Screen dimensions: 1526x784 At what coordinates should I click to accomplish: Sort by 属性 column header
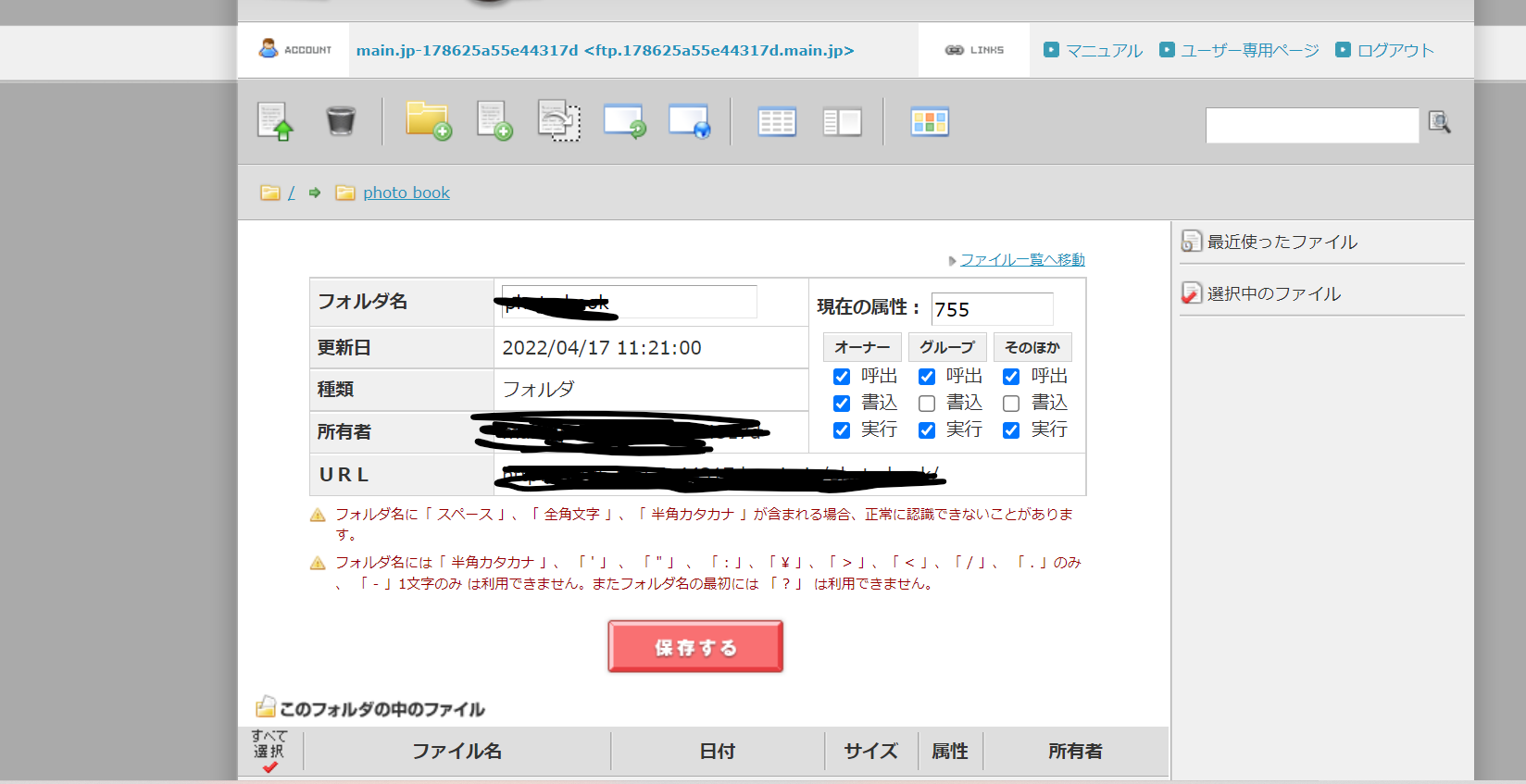coord(950,752)
